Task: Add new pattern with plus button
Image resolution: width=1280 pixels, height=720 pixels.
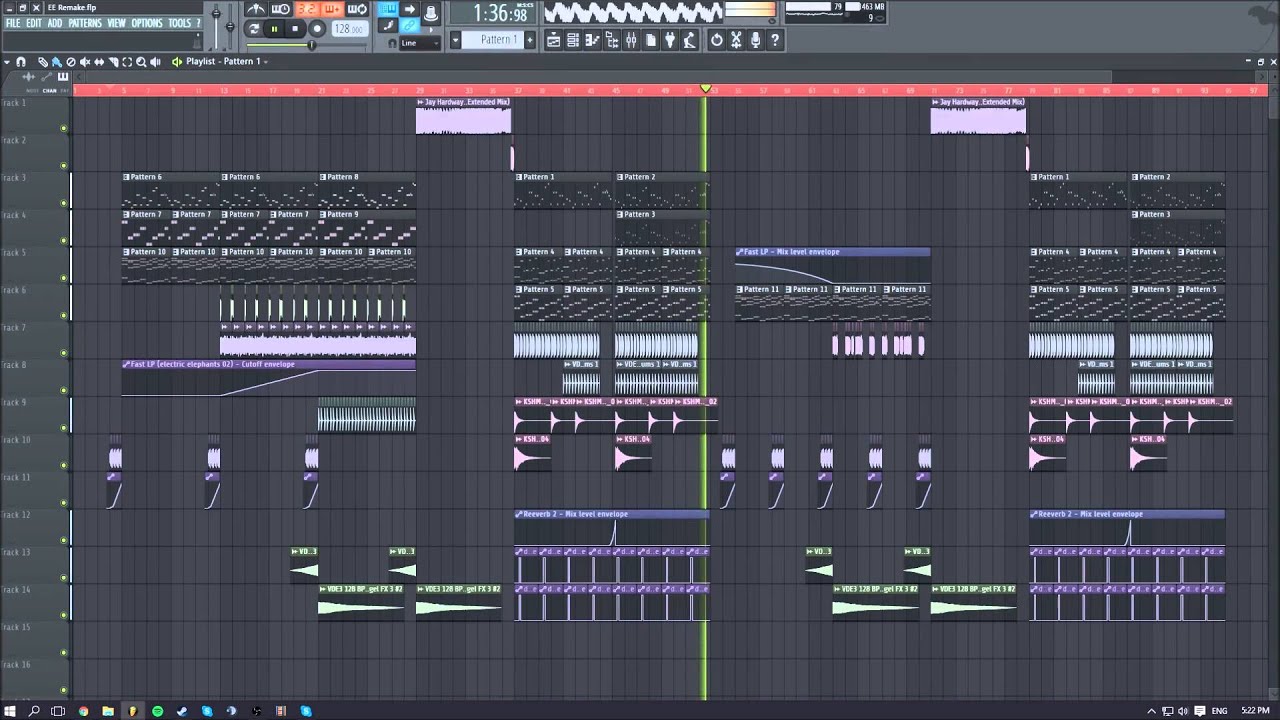Action: tap(529, 40)
